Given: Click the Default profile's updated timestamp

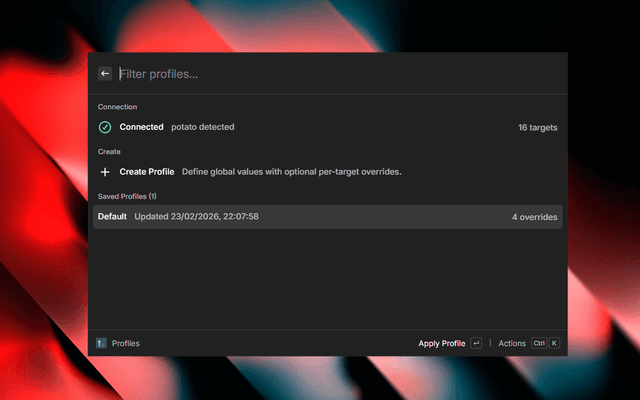Looking at the screenshot, I should (197, 217).
